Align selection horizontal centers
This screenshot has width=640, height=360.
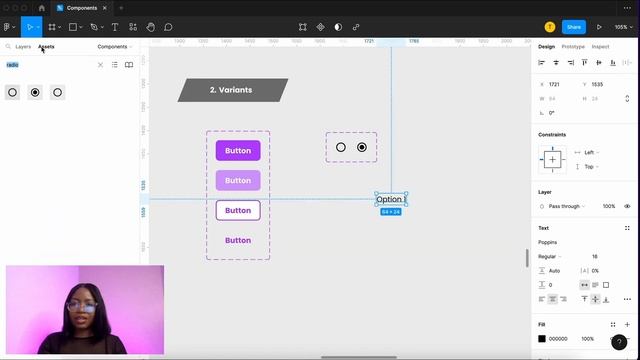556,62
